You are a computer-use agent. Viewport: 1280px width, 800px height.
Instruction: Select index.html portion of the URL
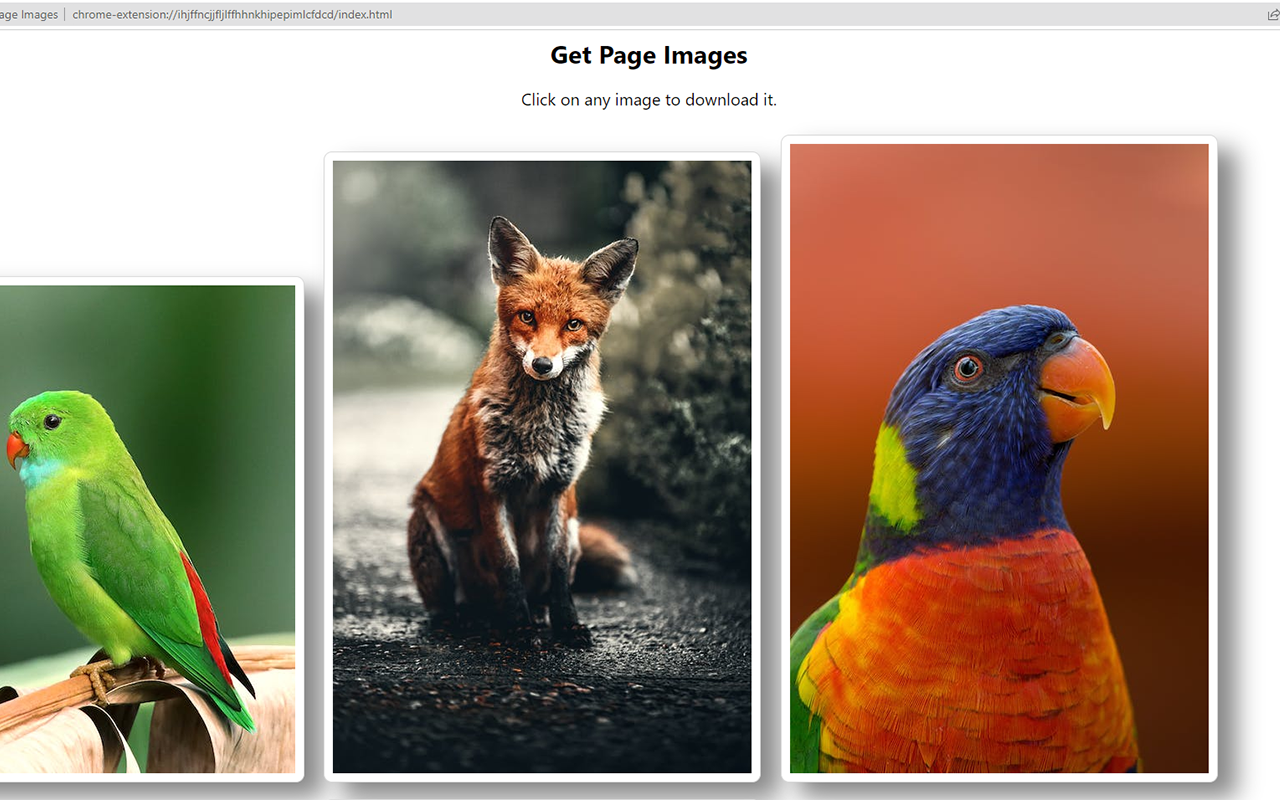362,14
